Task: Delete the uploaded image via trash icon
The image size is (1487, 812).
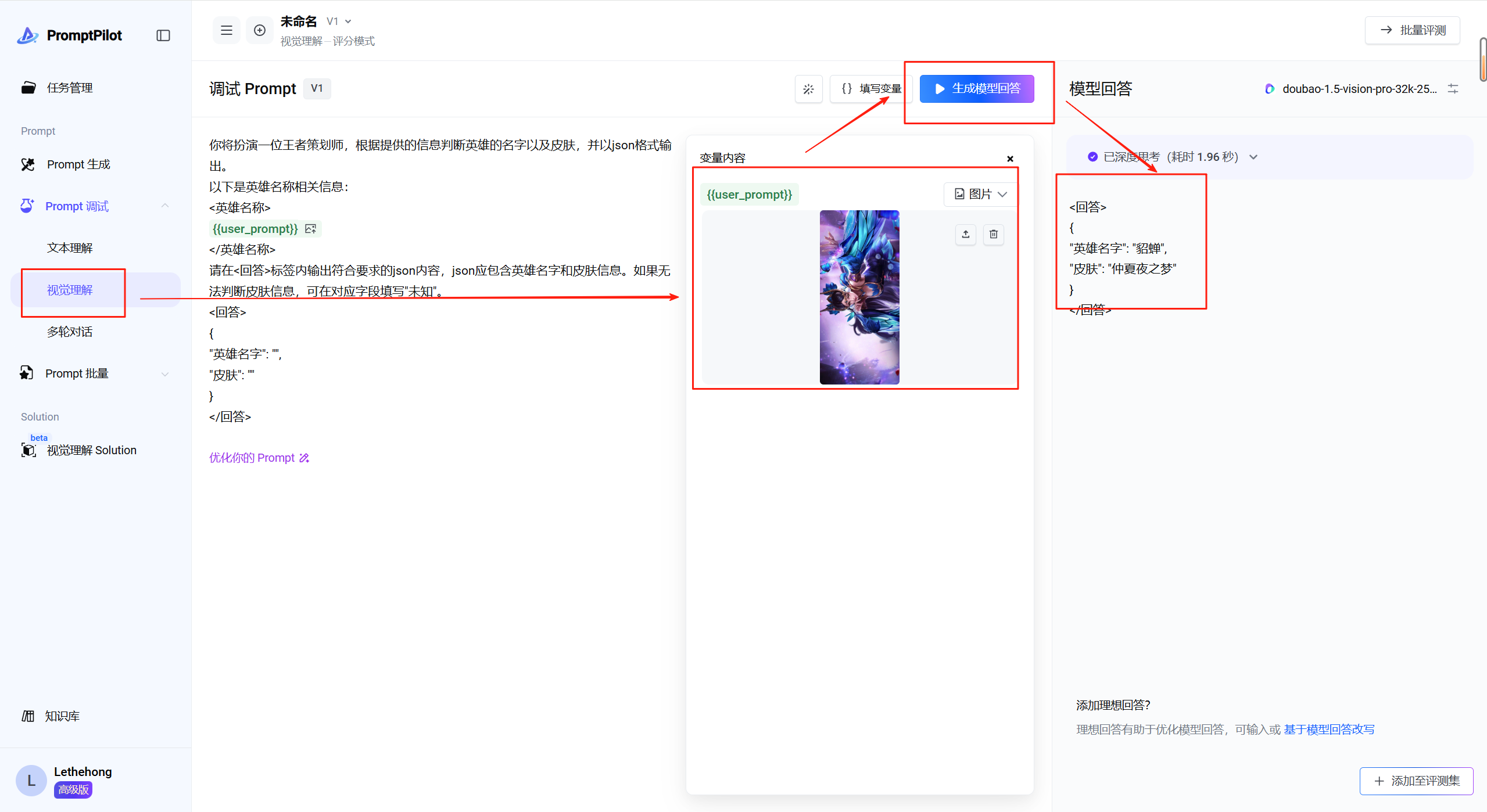Action: tap(993, 234)
